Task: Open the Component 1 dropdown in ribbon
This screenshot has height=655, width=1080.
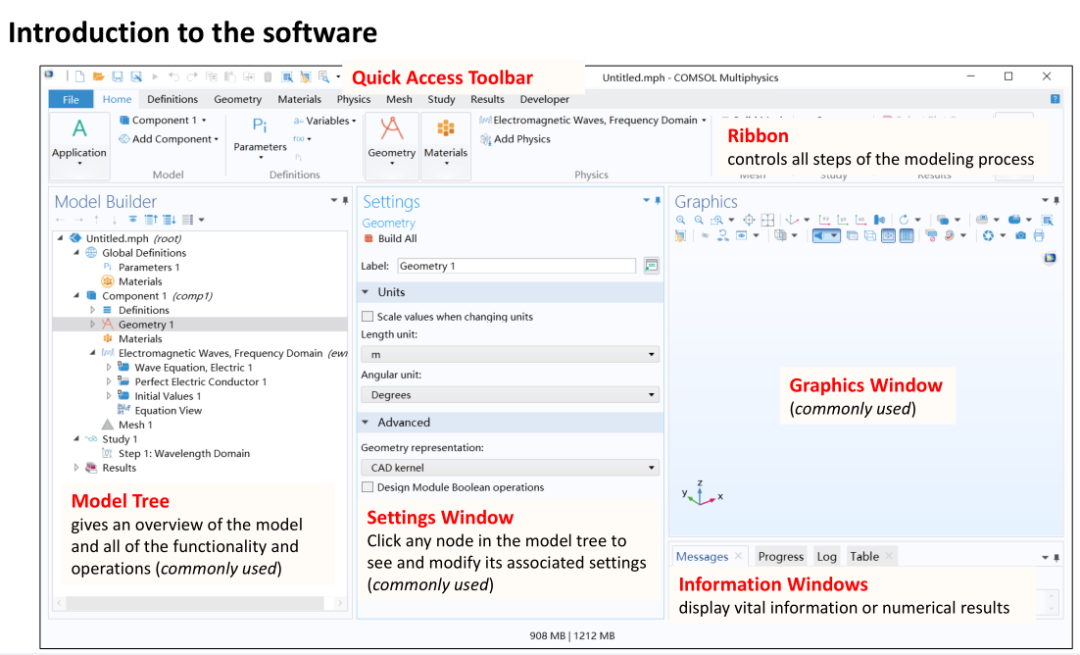Action: click(163, 120)
